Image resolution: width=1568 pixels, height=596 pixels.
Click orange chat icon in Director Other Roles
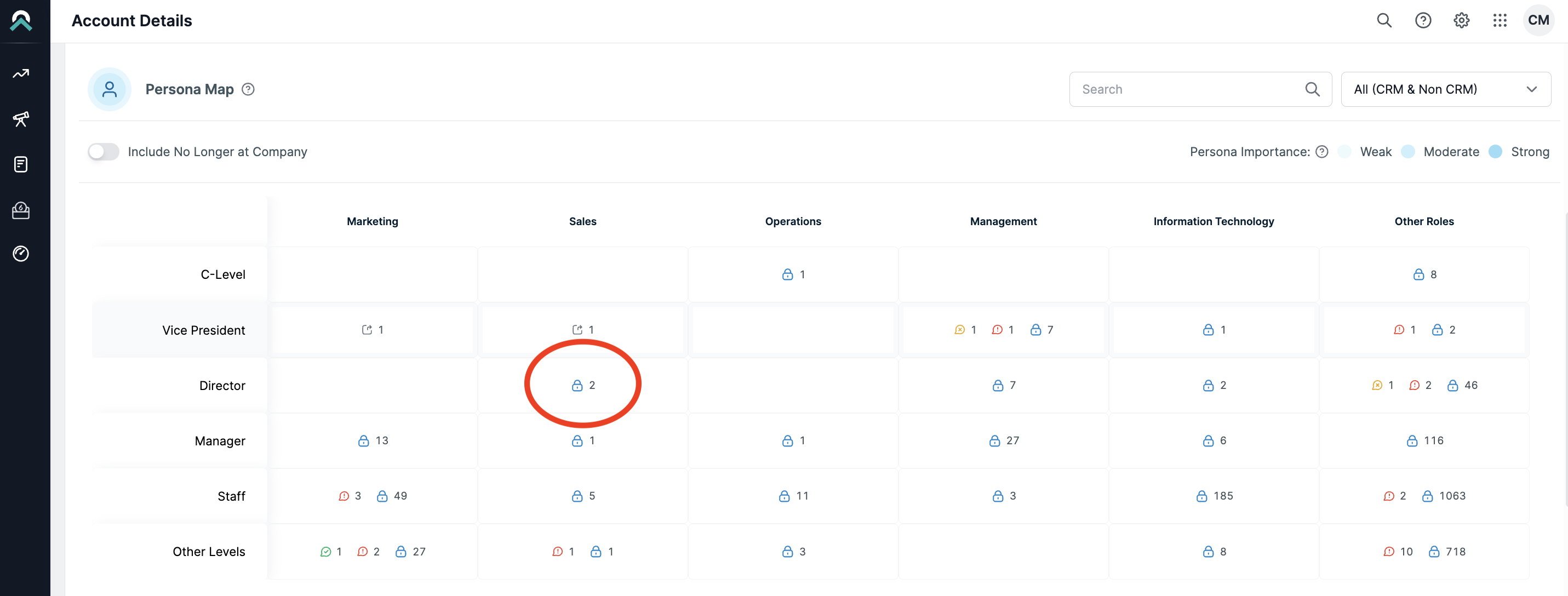1377,386
